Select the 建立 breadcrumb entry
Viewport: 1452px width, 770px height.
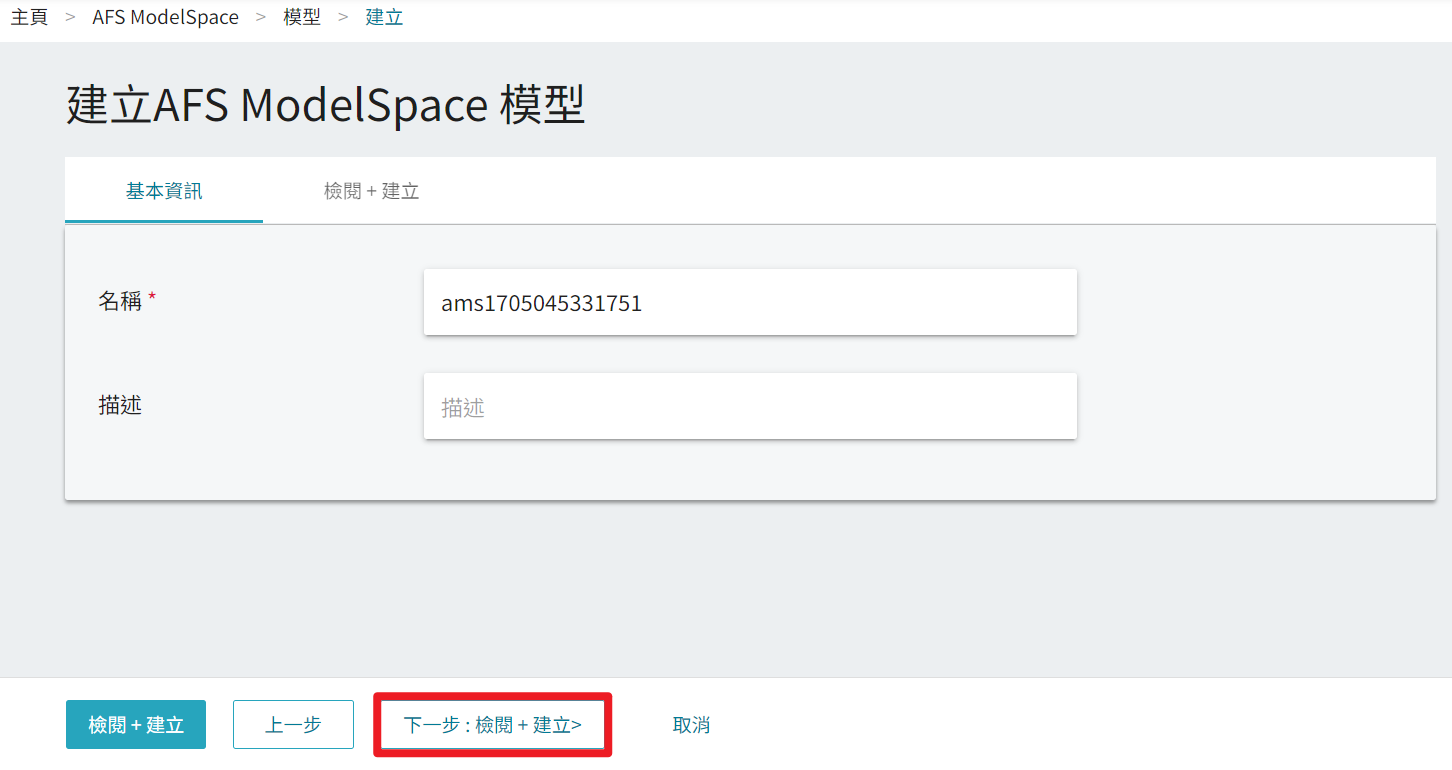383,16
